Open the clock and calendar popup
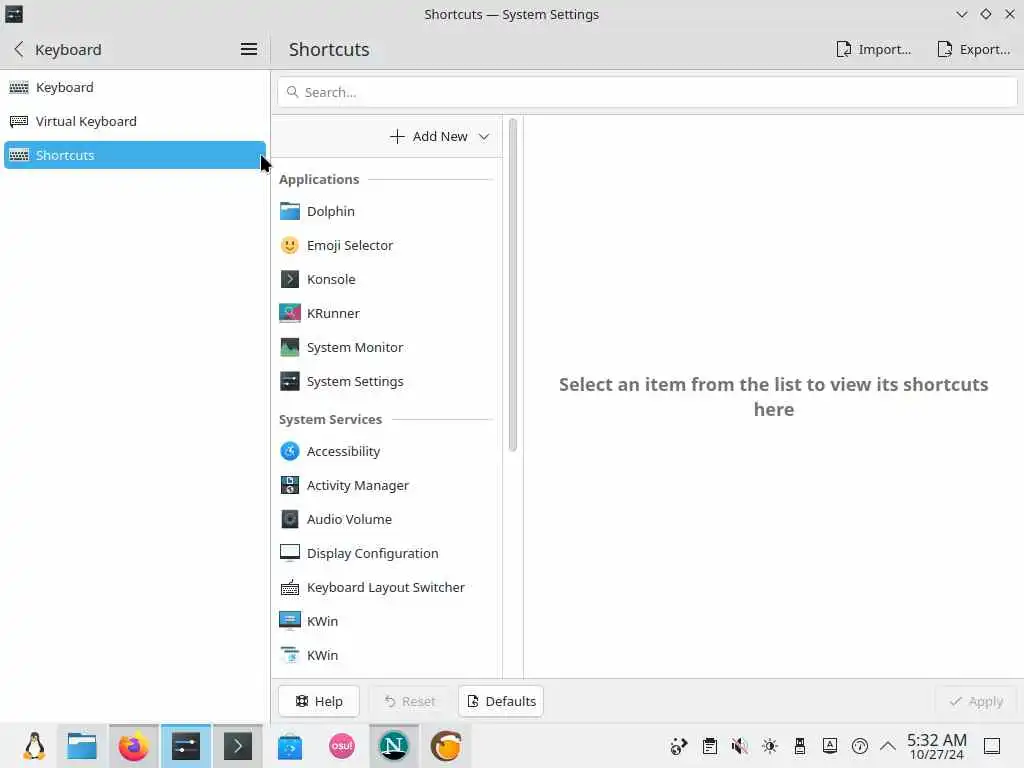The width and height of the screenshot is (1024, 768). (x=936, y=746)
